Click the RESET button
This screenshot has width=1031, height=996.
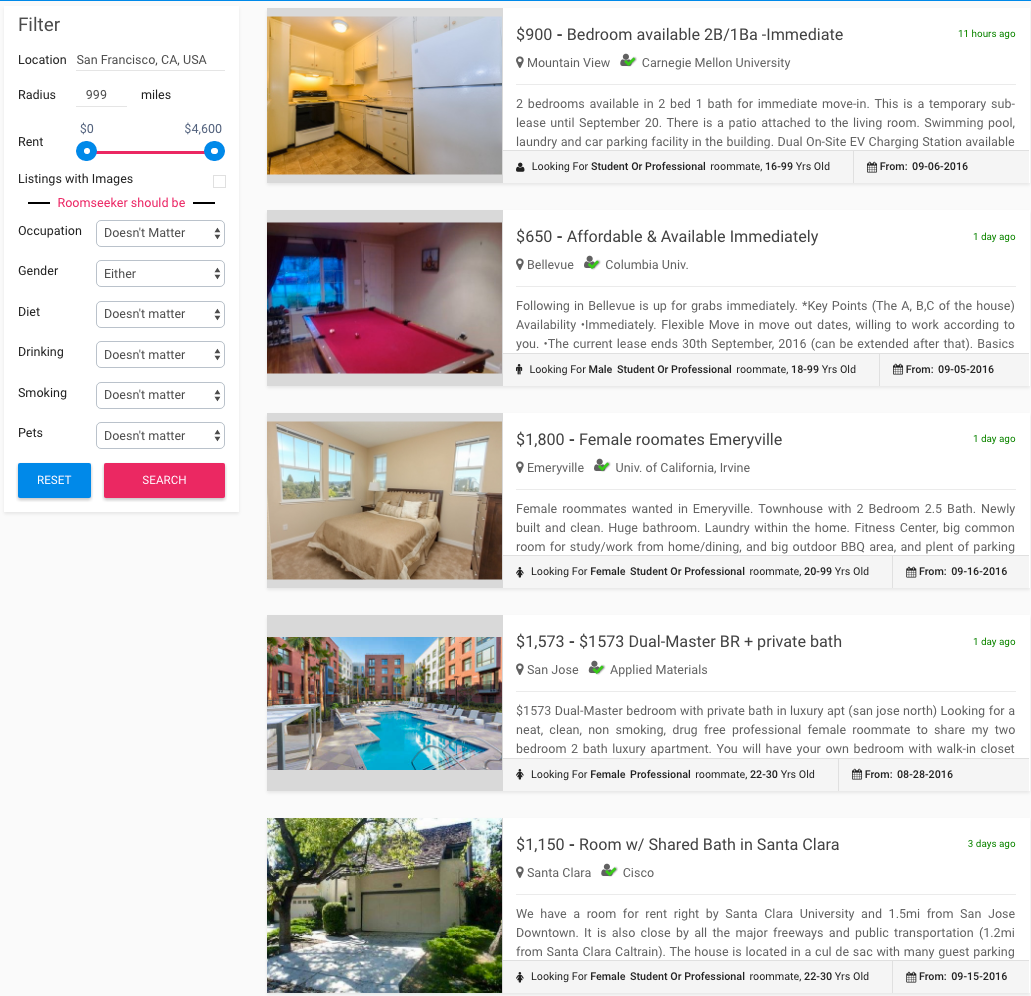coord(55,480)
